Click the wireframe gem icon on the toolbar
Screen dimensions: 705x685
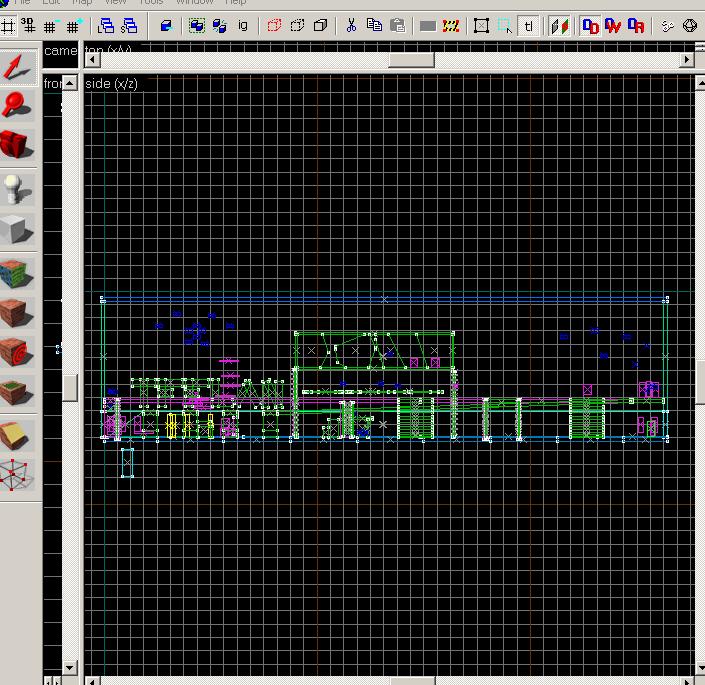pyautogui.click(x=690, y=26)
